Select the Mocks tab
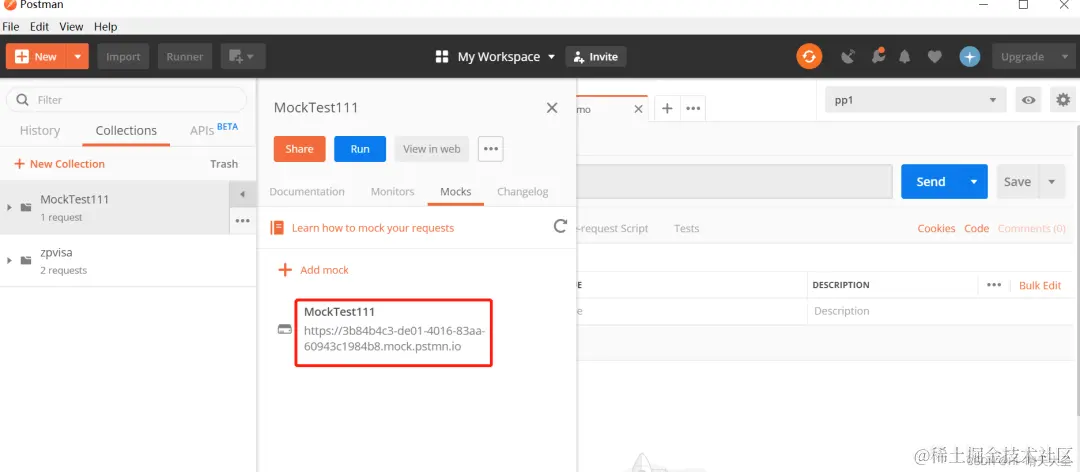 [456, 192]
